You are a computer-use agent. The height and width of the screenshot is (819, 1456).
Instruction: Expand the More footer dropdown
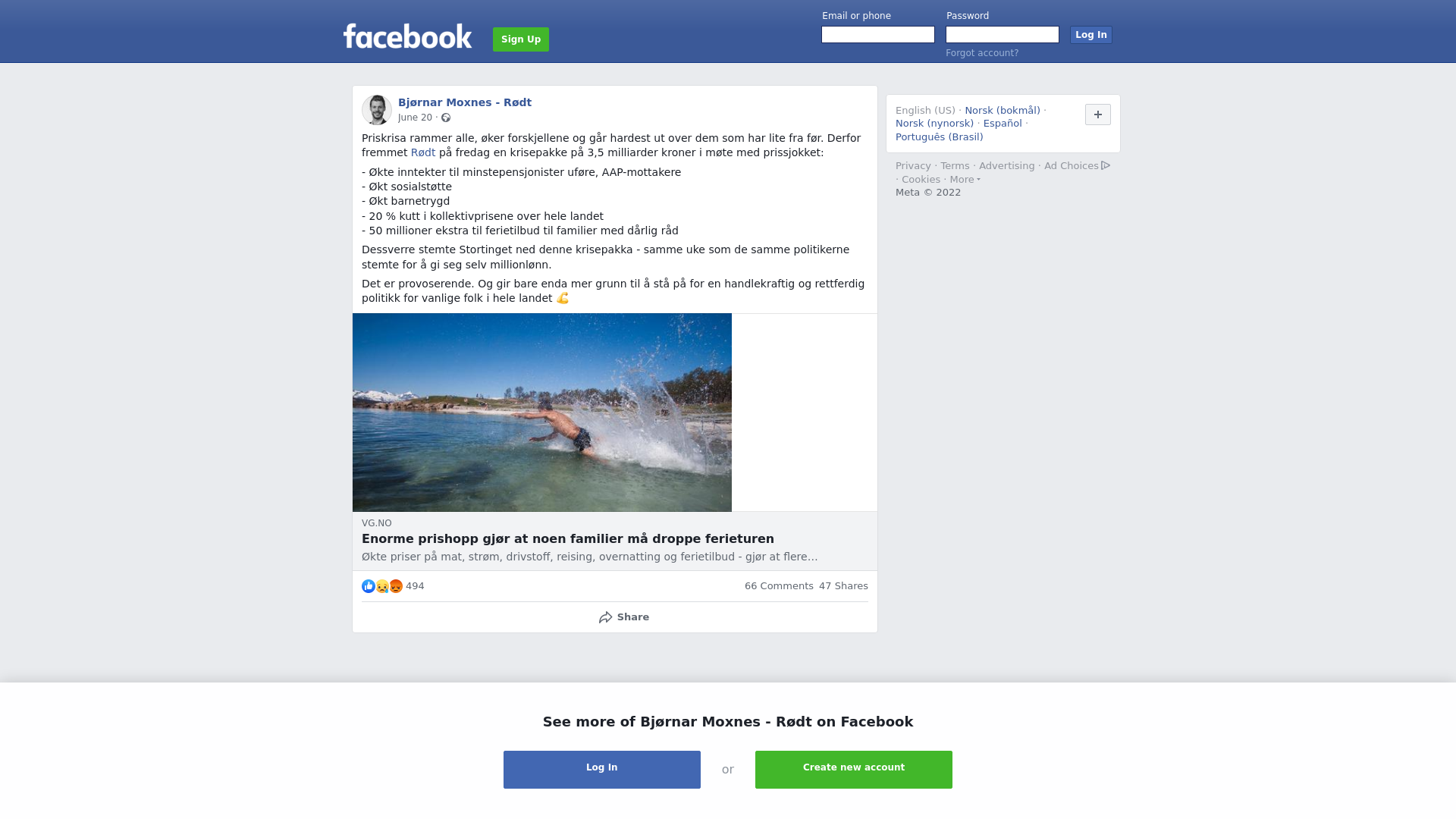[965, 180]
